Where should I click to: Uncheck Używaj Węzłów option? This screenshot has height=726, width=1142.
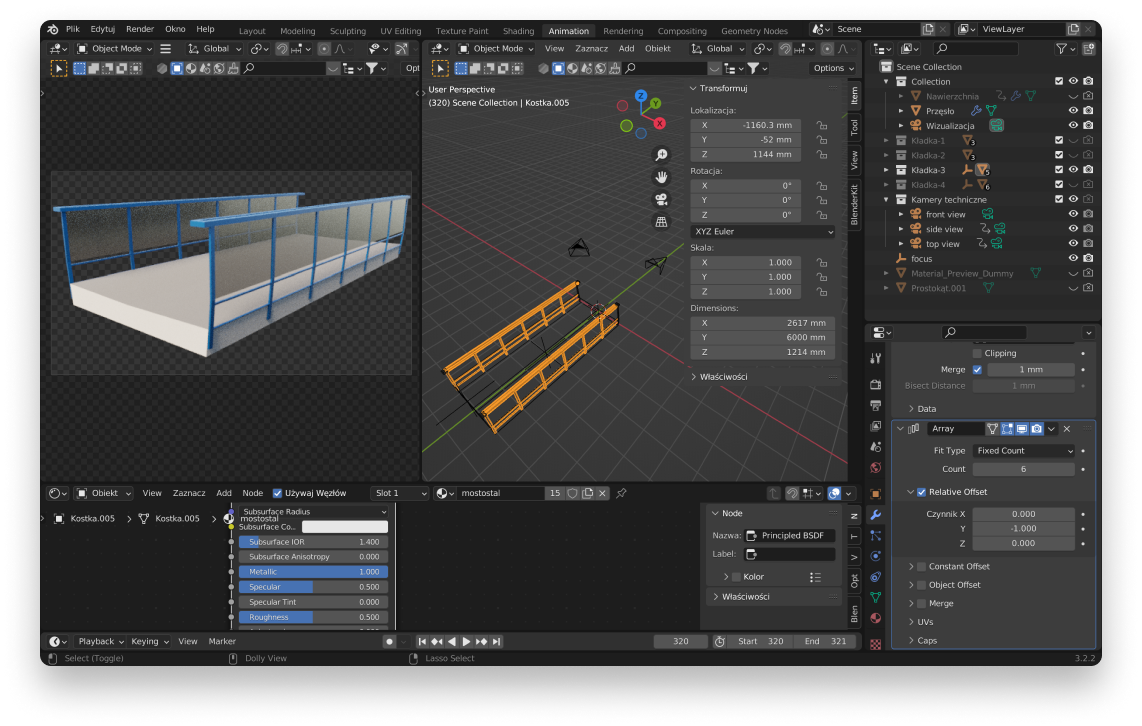tap(277, 493)
